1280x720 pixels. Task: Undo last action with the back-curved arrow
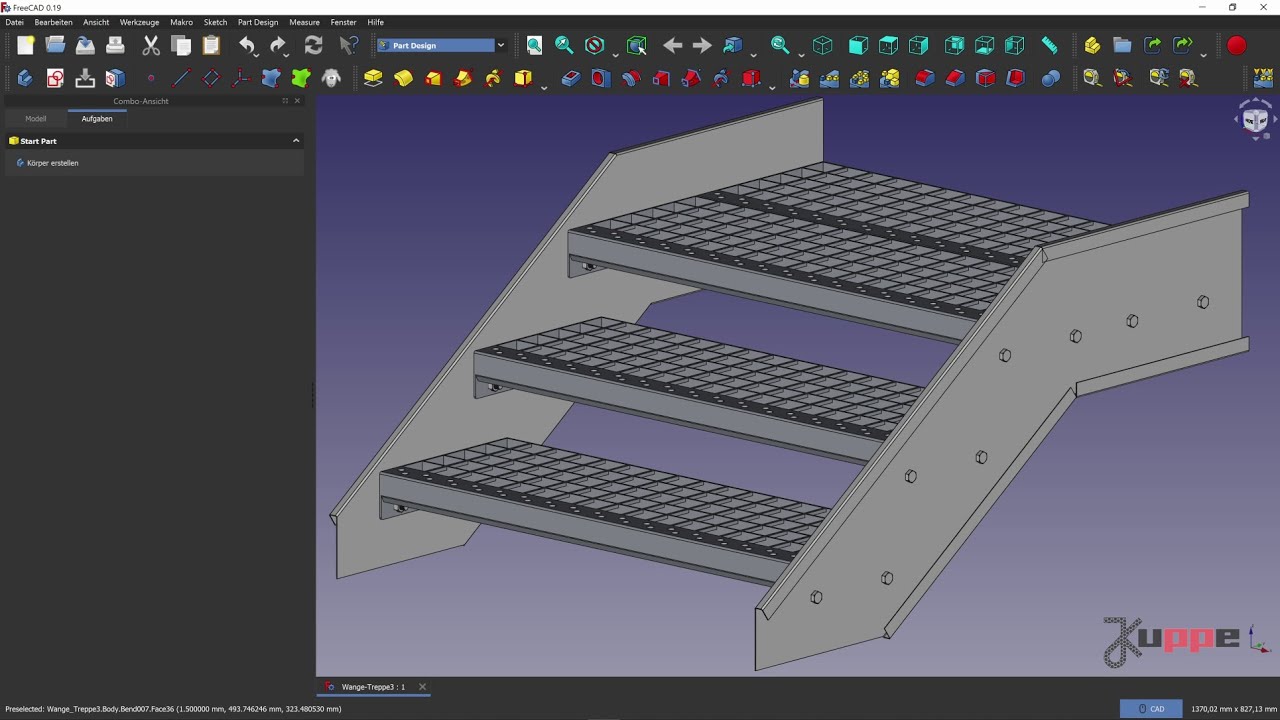(x=246, y=45)
